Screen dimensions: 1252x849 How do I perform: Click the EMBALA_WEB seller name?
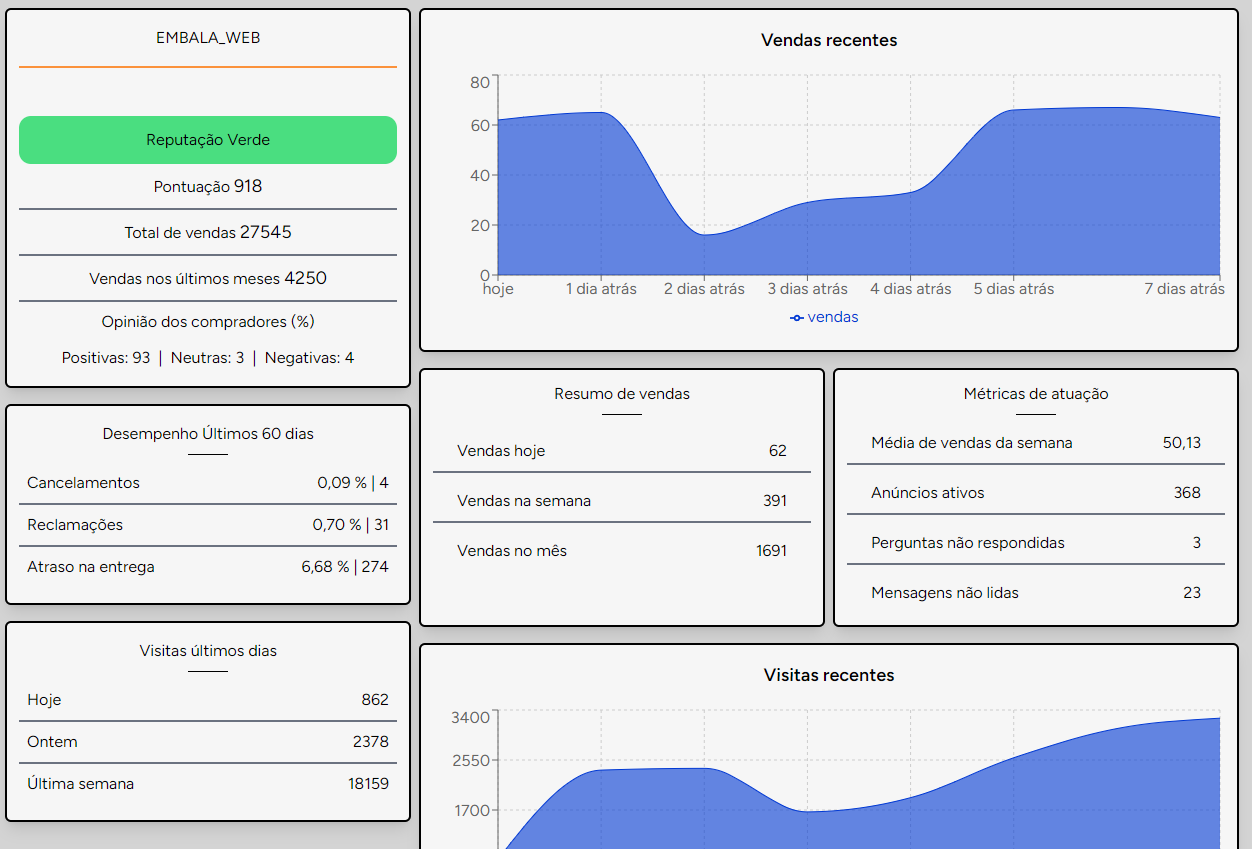(208, 38)
